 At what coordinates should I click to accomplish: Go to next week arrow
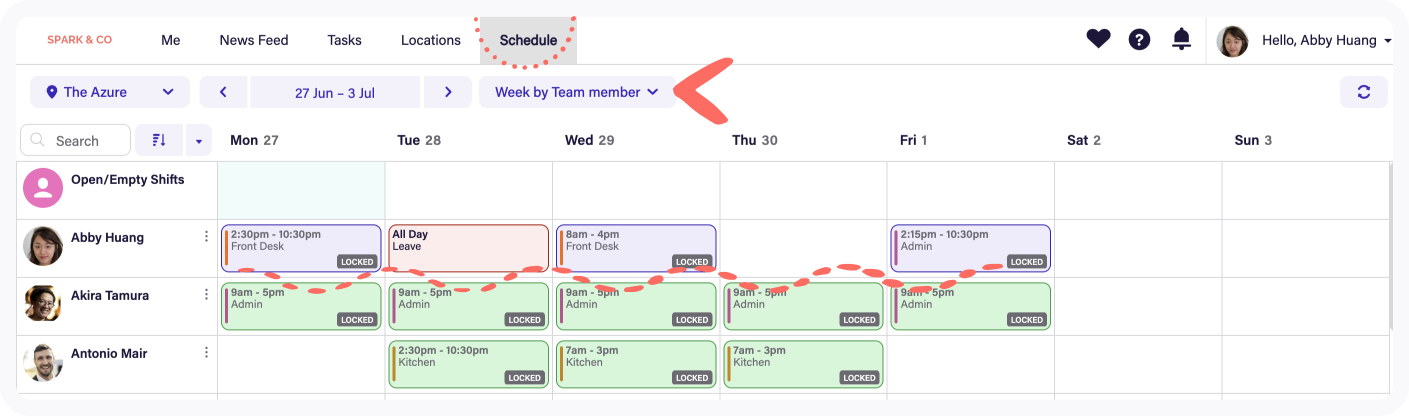[448, 92]
